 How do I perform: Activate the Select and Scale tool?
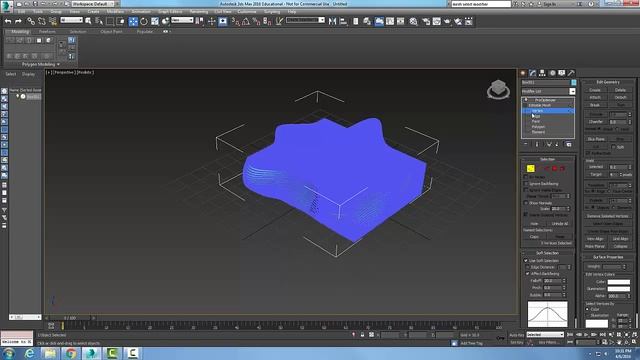[x=155, y=21]
